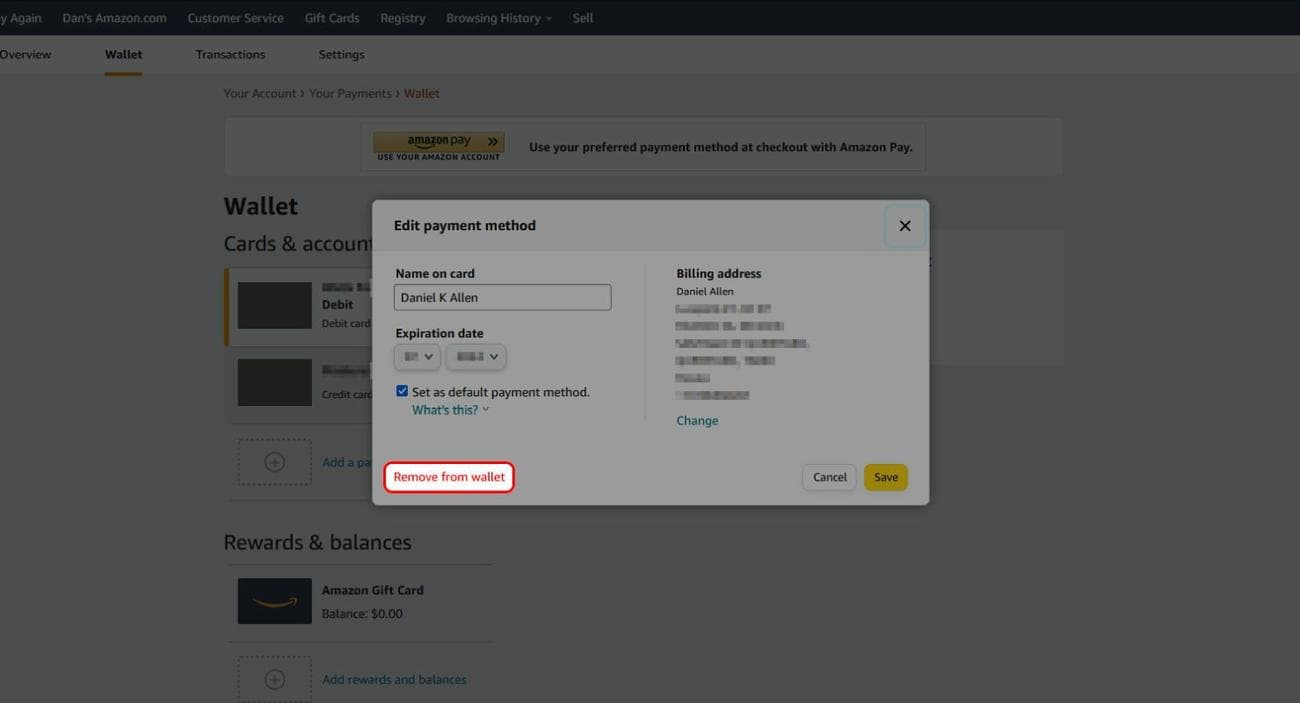Click the Cancel button

[829, 477]
